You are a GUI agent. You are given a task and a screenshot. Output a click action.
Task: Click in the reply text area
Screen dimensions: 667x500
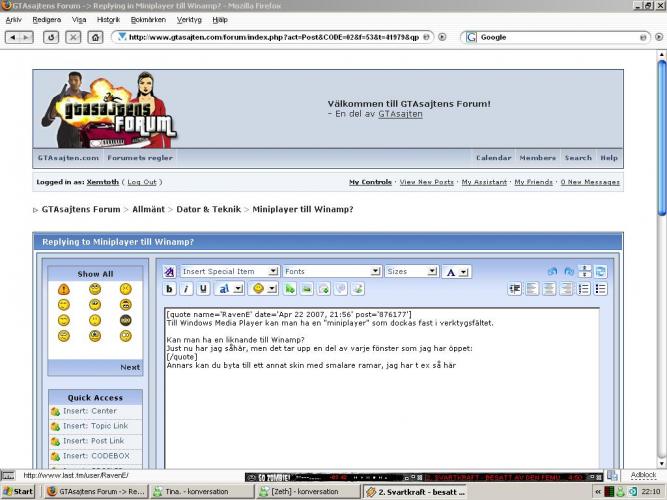tap(382, 387)
